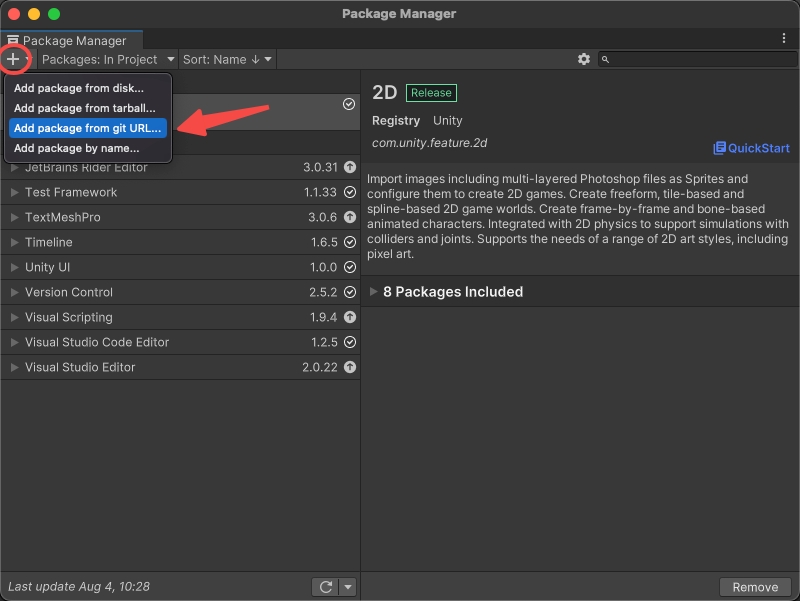This screenshot has height=601, width=800.
Task: Click the refresh package list icon
Action: click(x=324, y=587)
